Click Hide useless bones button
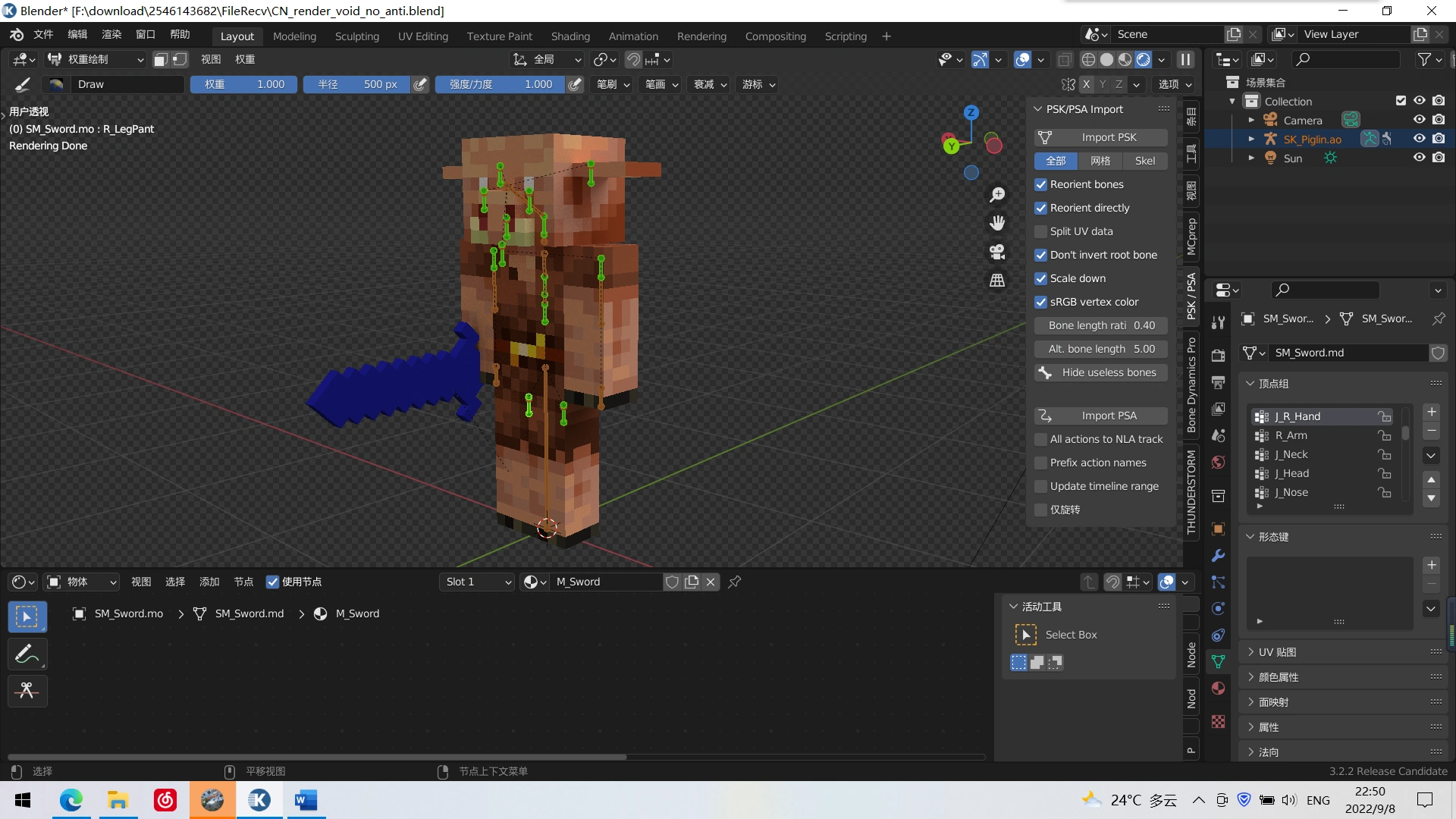Image resolution: width=1456 pixels, height=819 pixels. pyautogui.click(x=1101, y=372)
